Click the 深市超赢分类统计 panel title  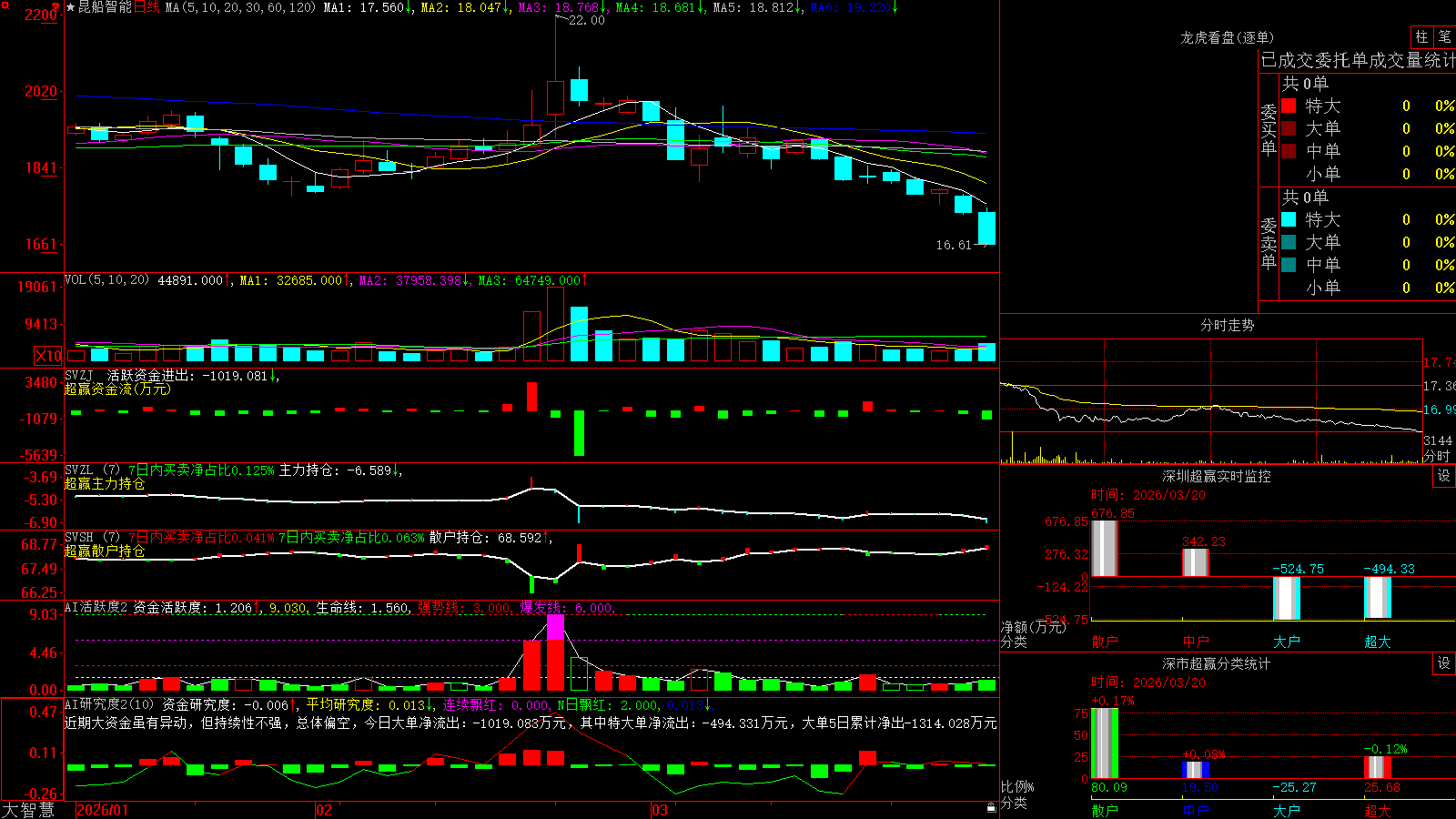pos(1216,663)
